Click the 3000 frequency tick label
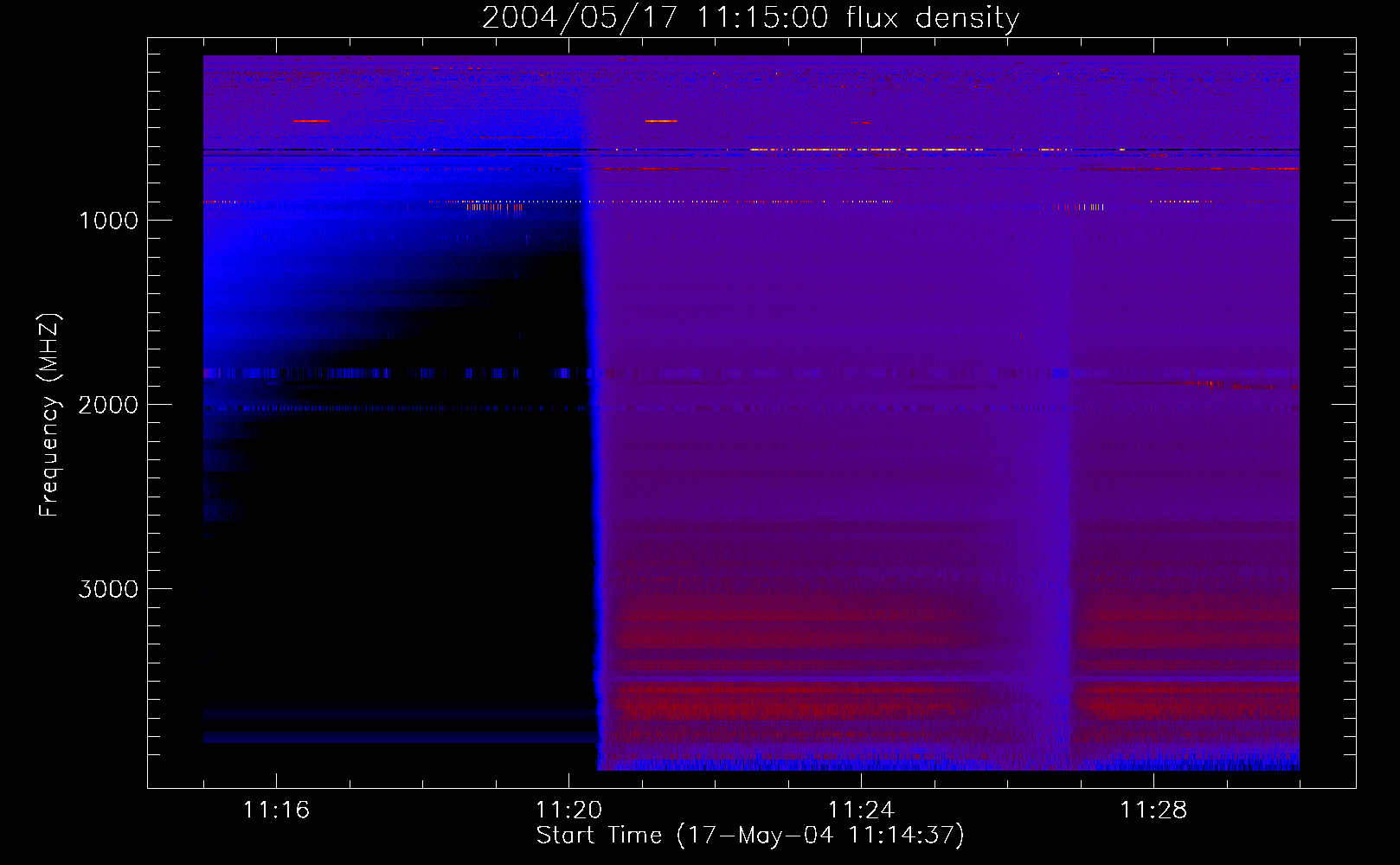1400x865 pixels. (108, 589)
